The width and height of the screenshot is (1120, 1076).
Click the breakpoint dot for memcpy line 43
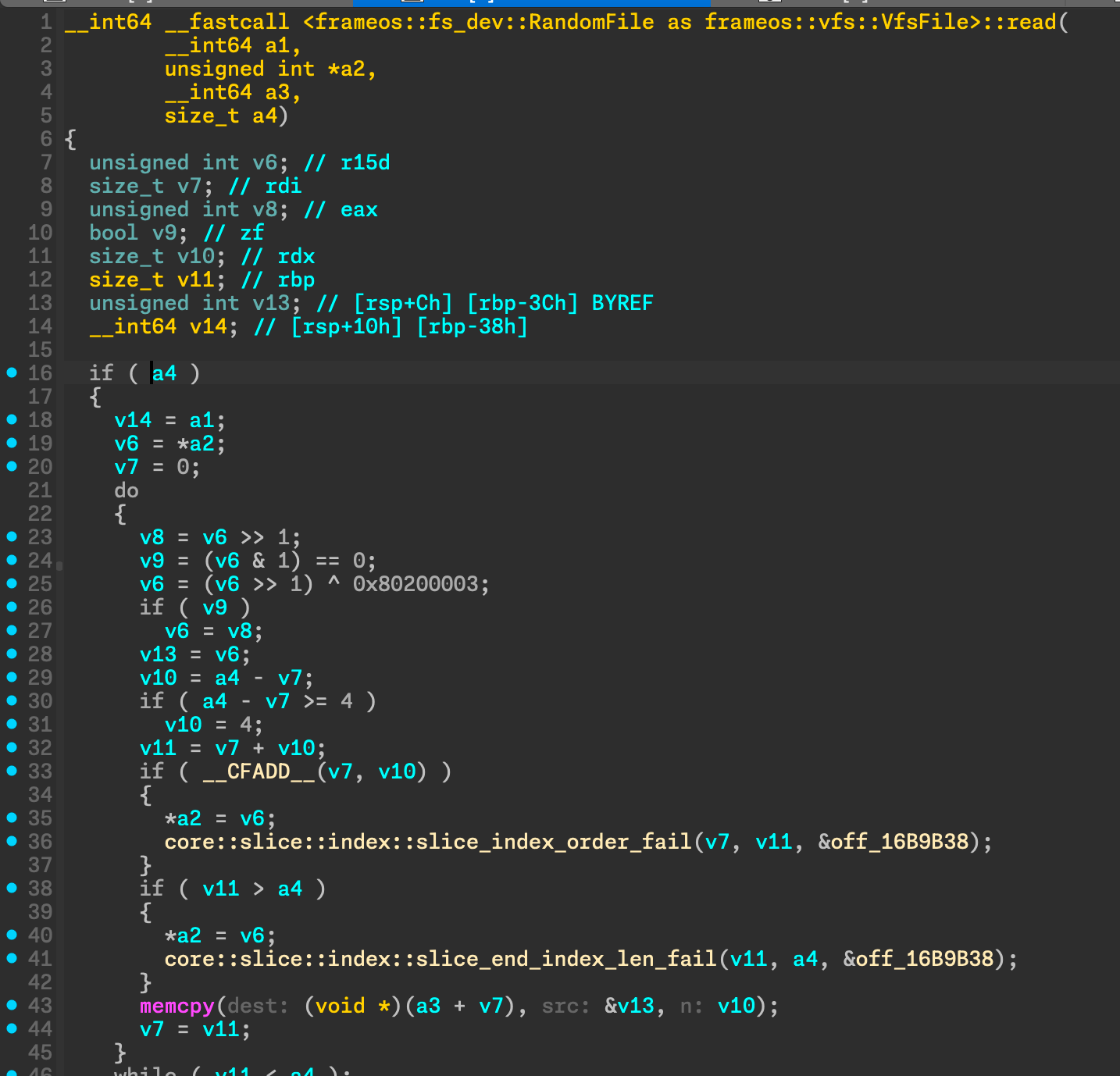coord(12,1006)
